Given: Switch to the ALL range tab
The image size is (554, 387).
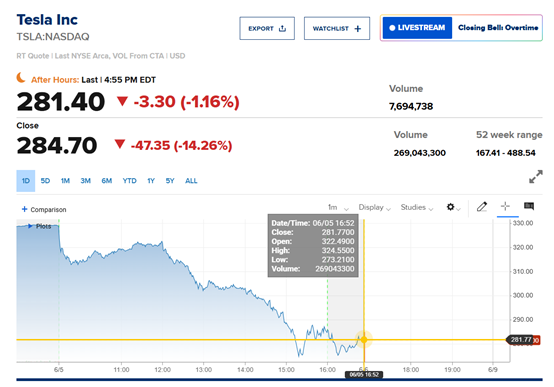Looking at the screenshot, I should click(x=191, y=181).
